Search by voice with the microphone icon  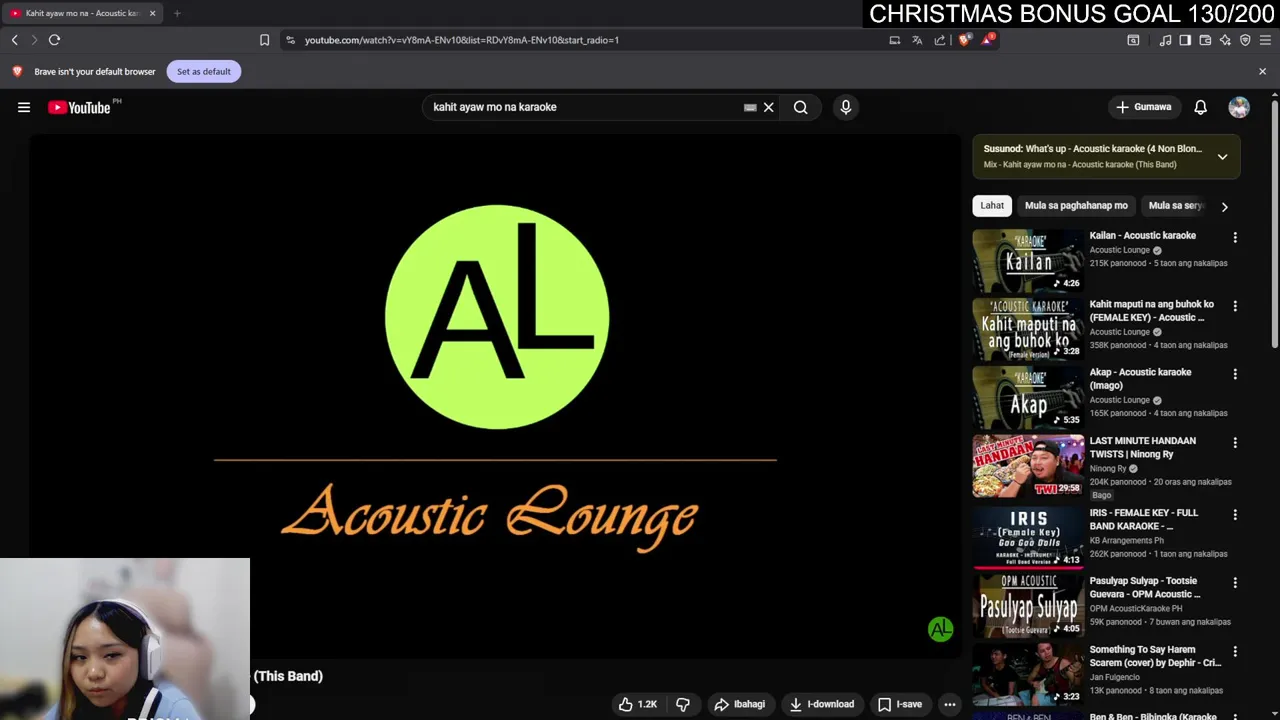click(x=846, y=107)
